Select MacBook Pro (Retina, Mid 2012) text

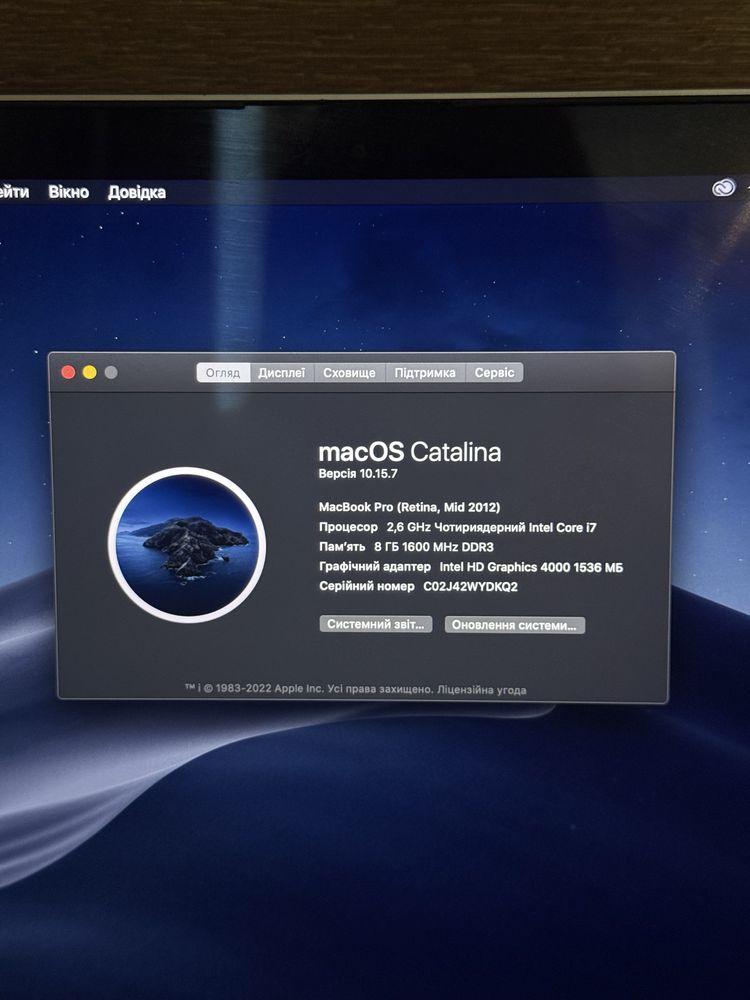click(409, 508)
